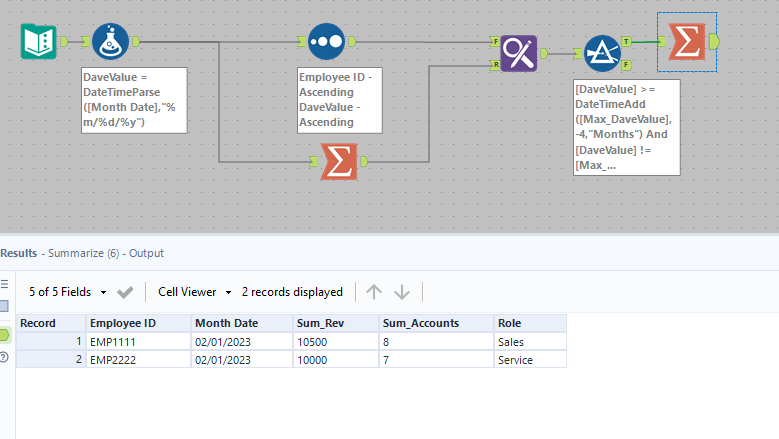The image size is (779, 439).
Task: Click the checkmark apply icon
Action: coord(125,292)
